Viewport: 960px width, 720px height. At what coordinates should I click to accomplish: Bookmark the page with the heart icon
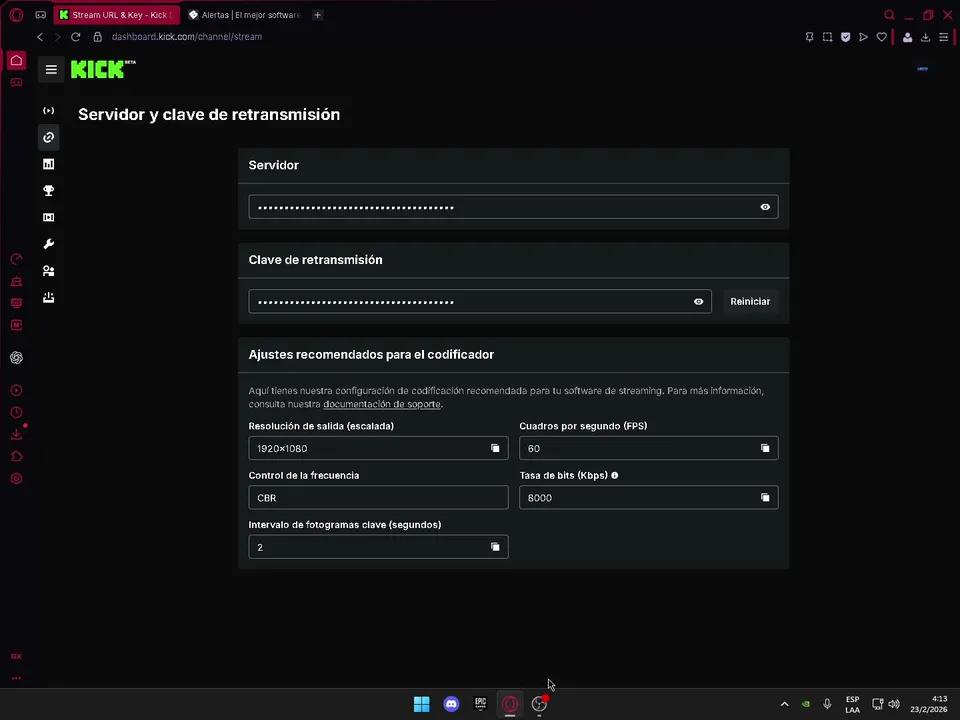tap(882, 37)
